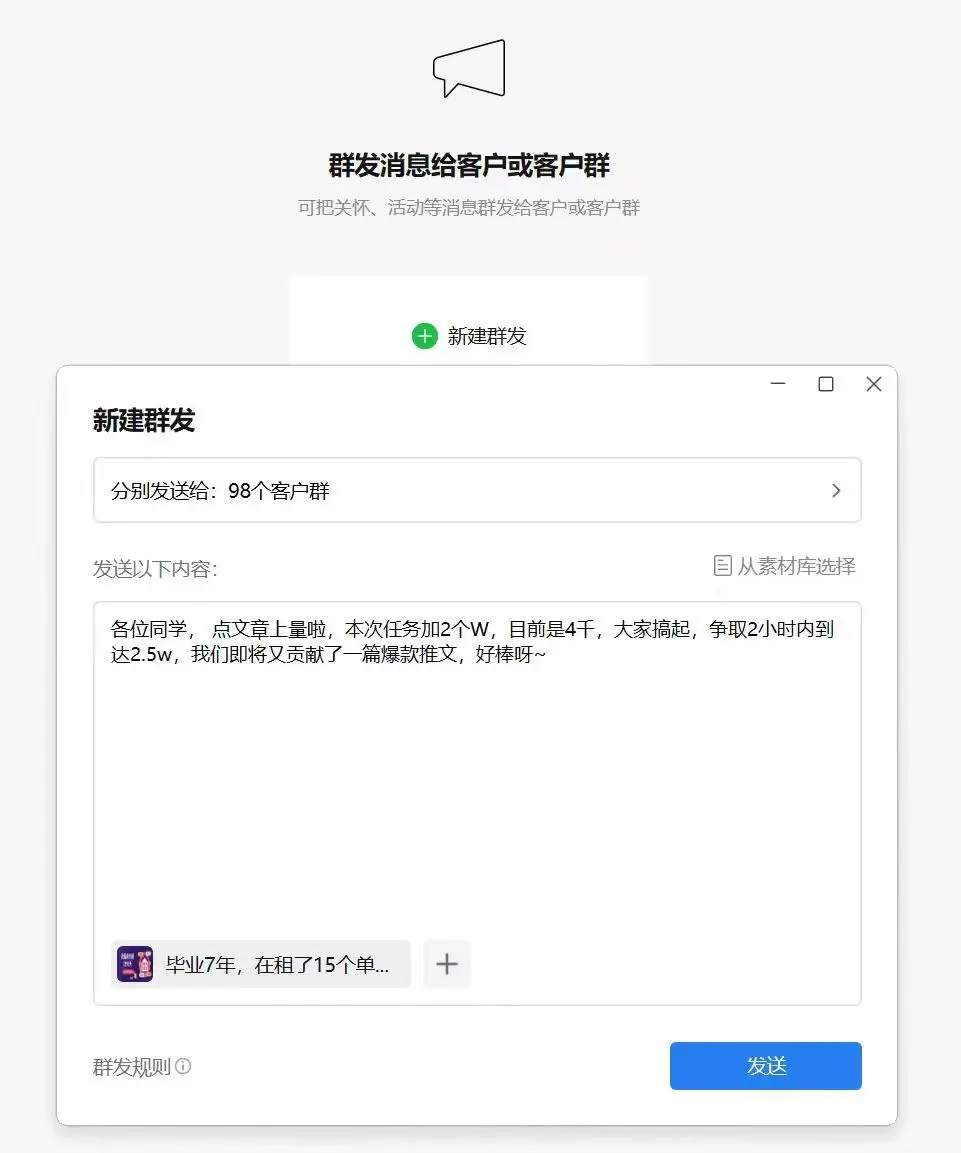Click the 新建群发 label on the background page

(x=487, y=336)
